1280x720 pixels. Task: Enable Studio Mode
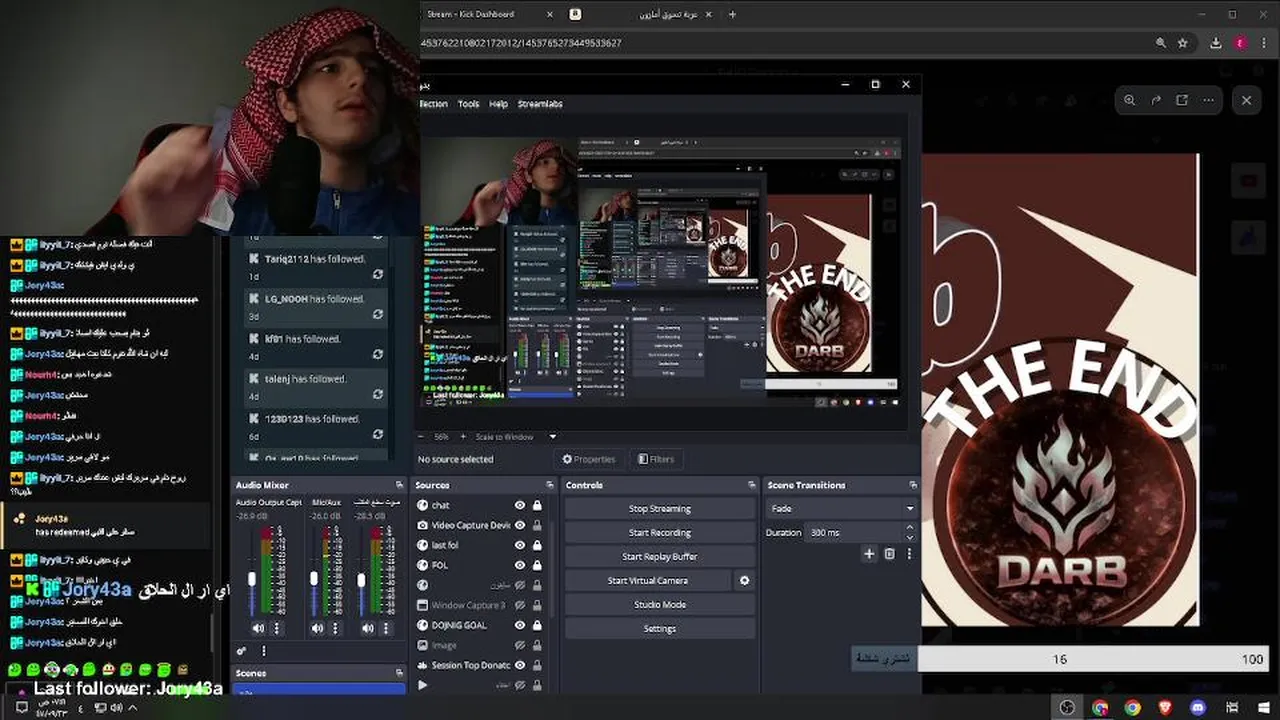click(660, 604)
